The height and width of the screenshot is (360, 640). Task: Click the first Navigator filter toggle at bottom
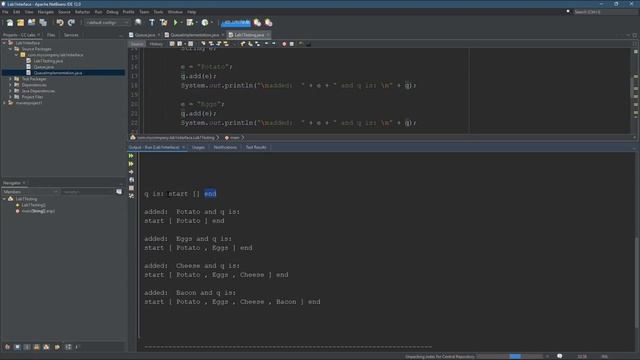[x=7, y=347]
